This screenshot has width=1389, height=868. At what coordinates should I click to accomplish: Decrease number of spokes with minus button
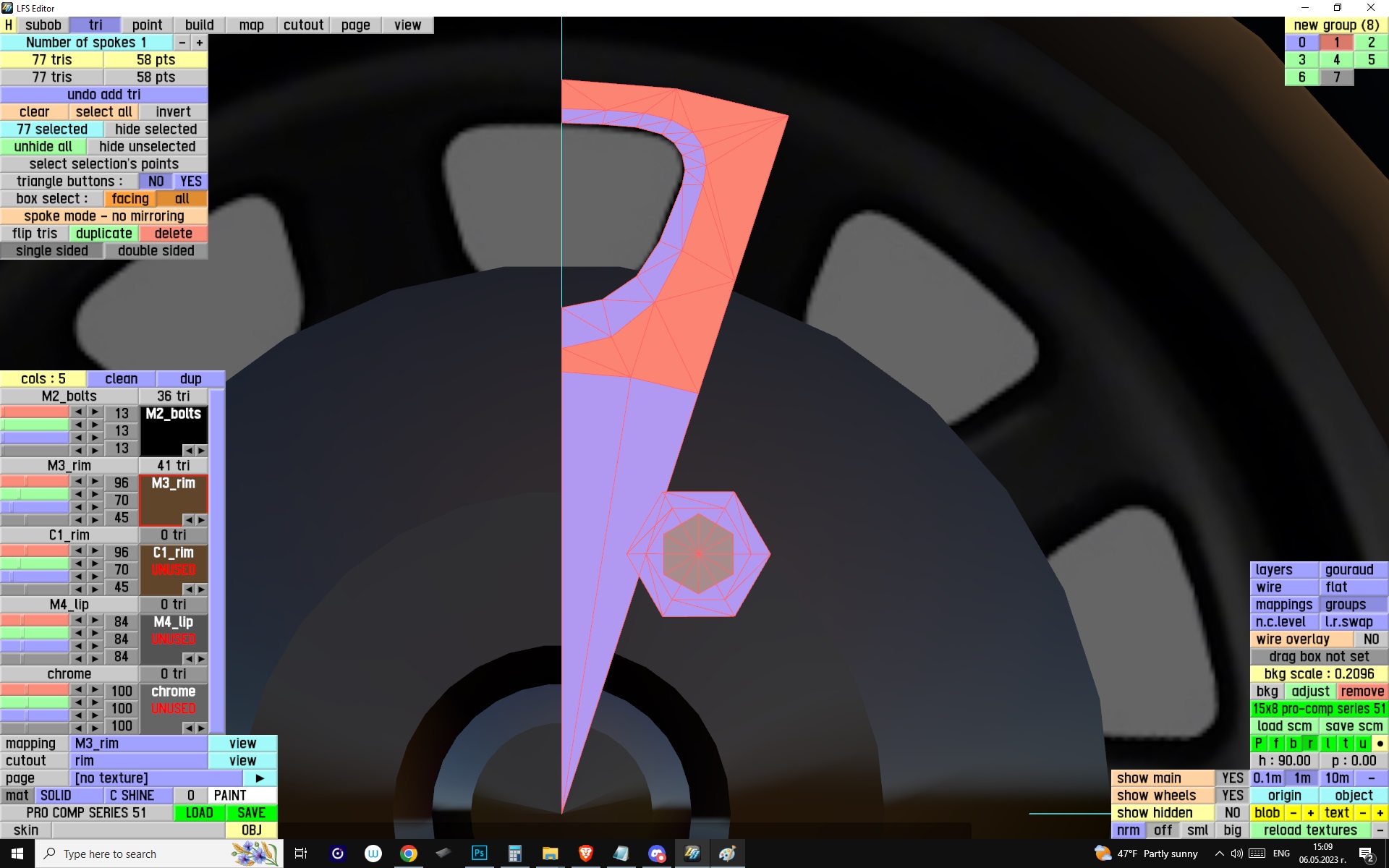(x=182, y=43)
